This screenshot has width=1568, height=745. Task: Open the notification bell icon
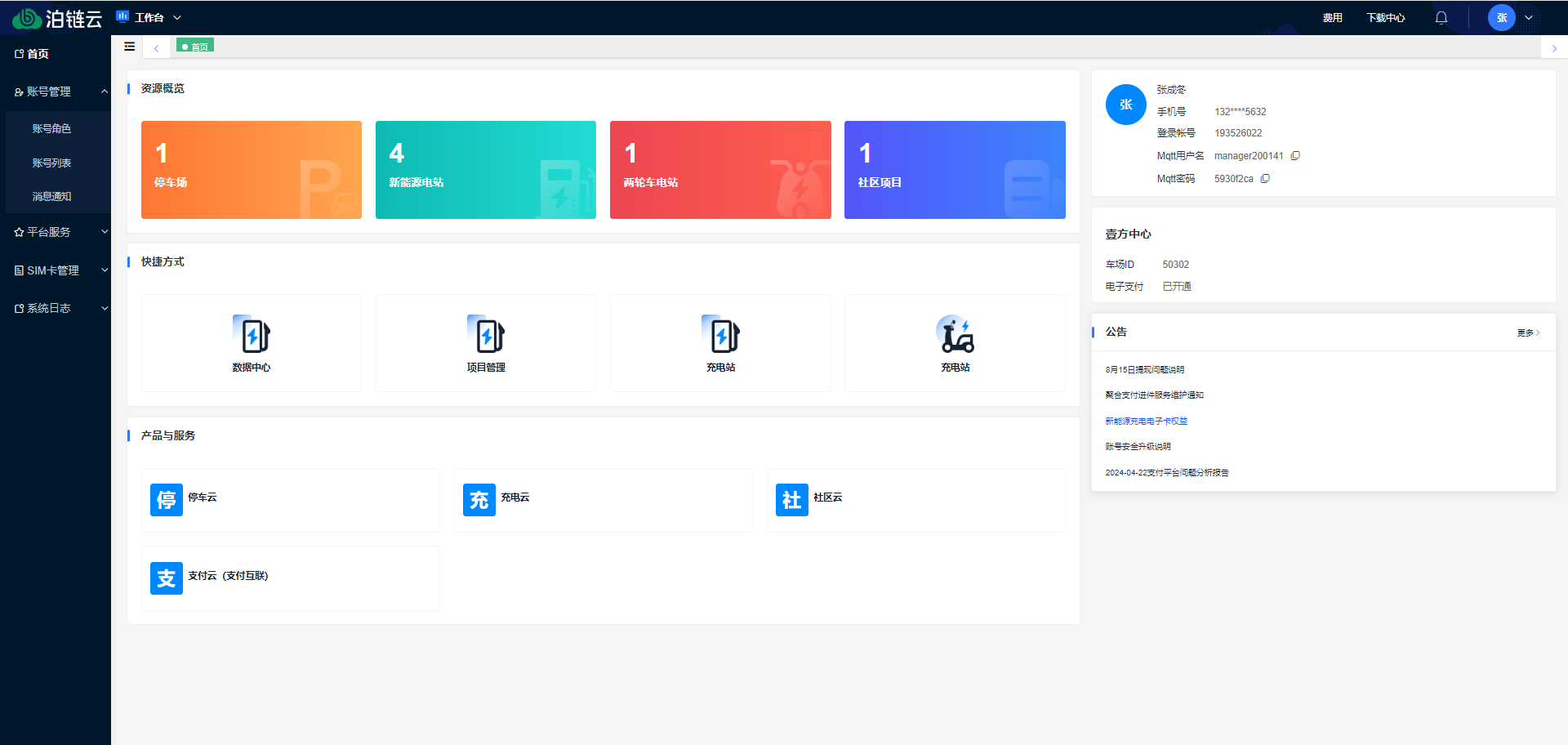(1441, 18)
